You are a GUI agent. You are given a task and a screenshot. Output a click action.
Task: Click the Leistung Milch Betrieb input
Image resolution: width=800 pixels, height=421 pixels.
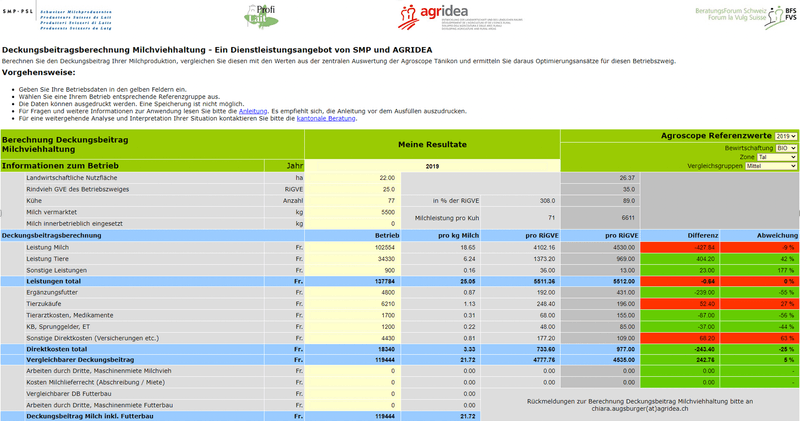point(353,247)
